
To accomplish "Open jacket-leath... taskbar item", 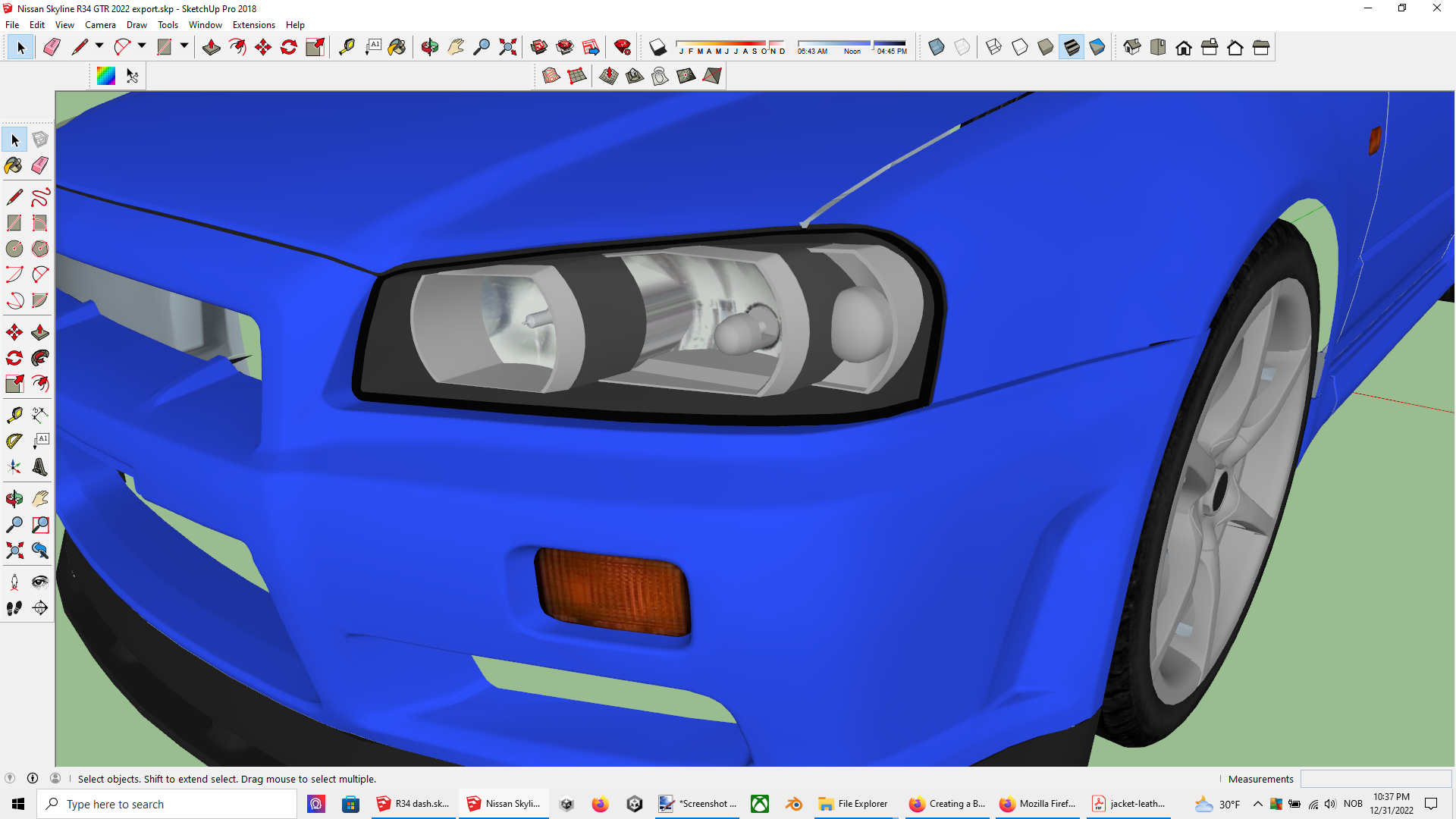I will [x=1129, y=804].
